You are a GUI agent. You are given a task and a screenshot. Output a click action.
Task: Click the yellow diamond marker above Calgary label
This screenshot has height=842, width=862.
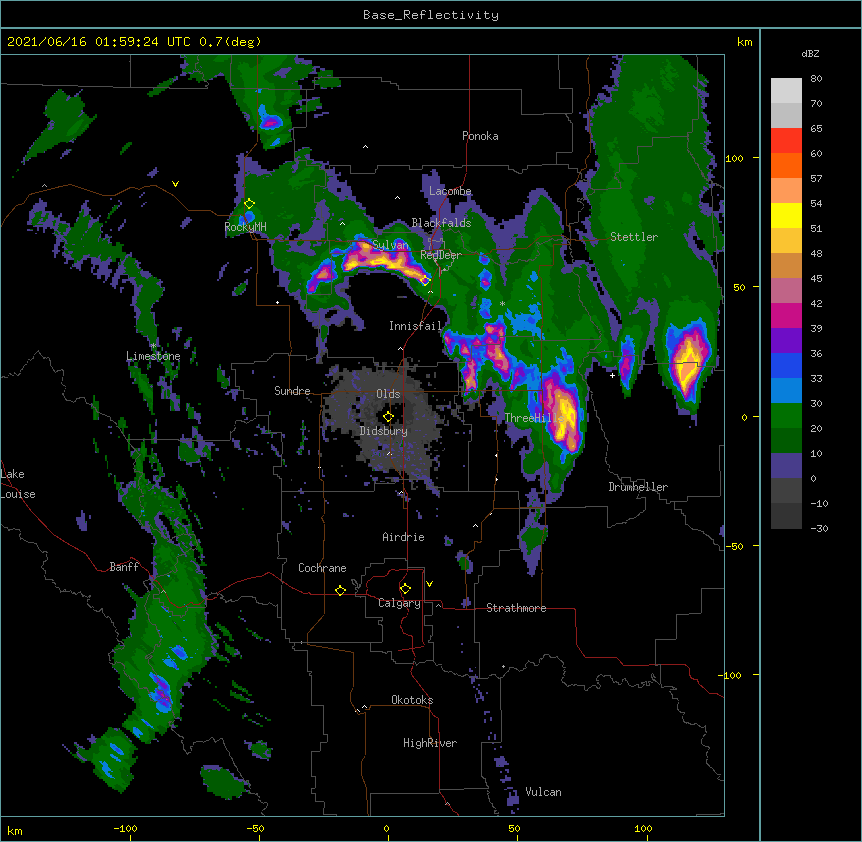click(405, 589)
